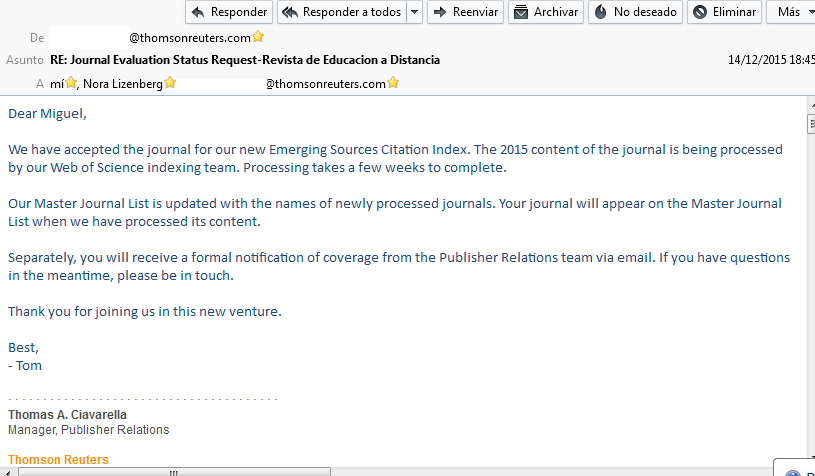Click the email subject line text
This screenshot has height=476, width=815.
[x=245, y=60]
